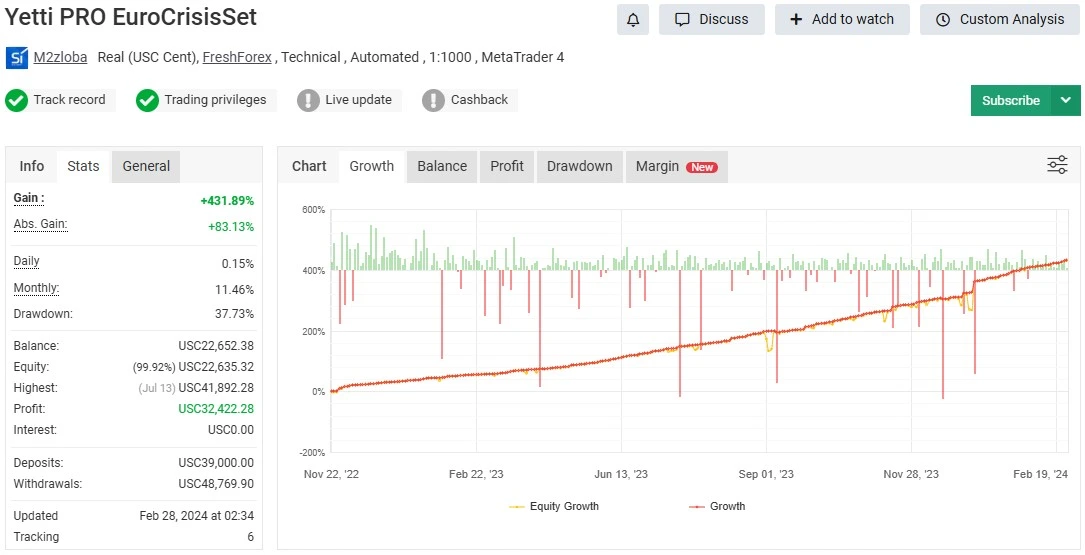Image resolution: width=1085 pixels, height=555 pixels.
Task: Select the Margin tab marked New
Action: tap(676, 166)
